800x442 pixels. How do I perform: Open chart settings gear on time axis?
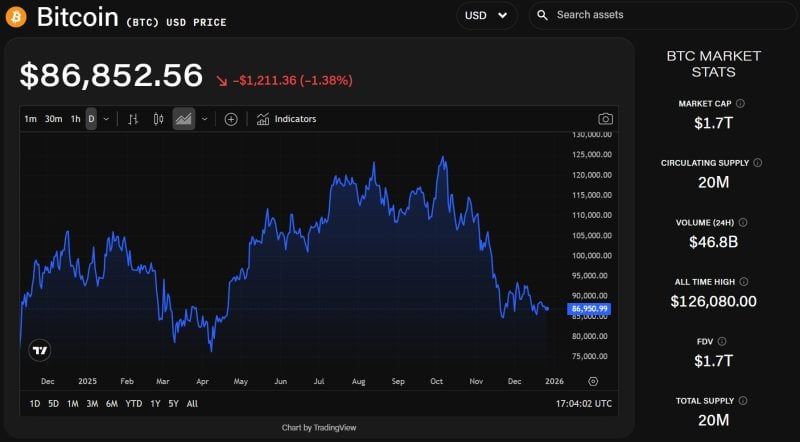pyautogui.click(x=593, y=381)
